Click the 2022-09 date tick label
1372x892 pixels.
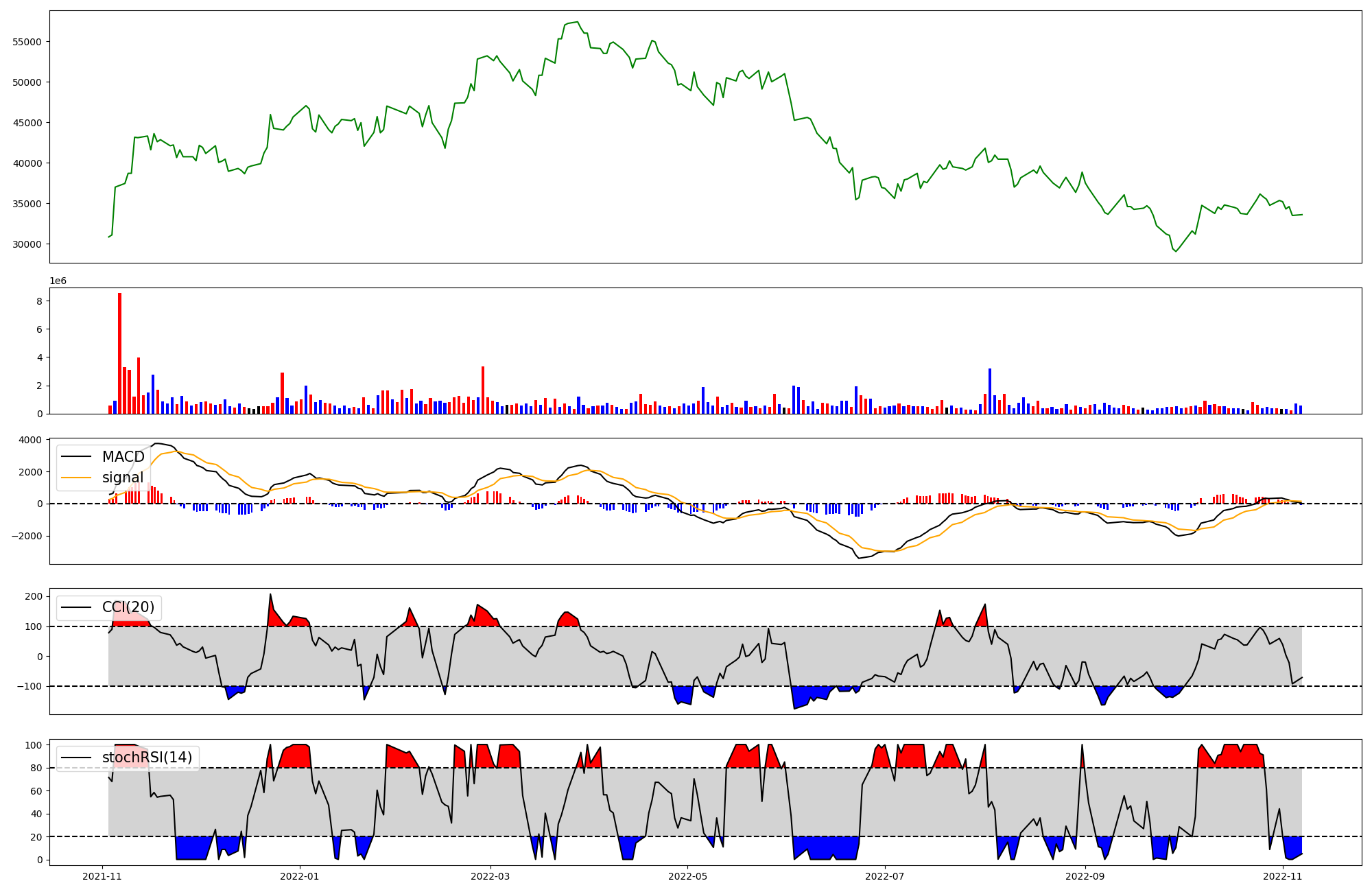coord(1085,876)
